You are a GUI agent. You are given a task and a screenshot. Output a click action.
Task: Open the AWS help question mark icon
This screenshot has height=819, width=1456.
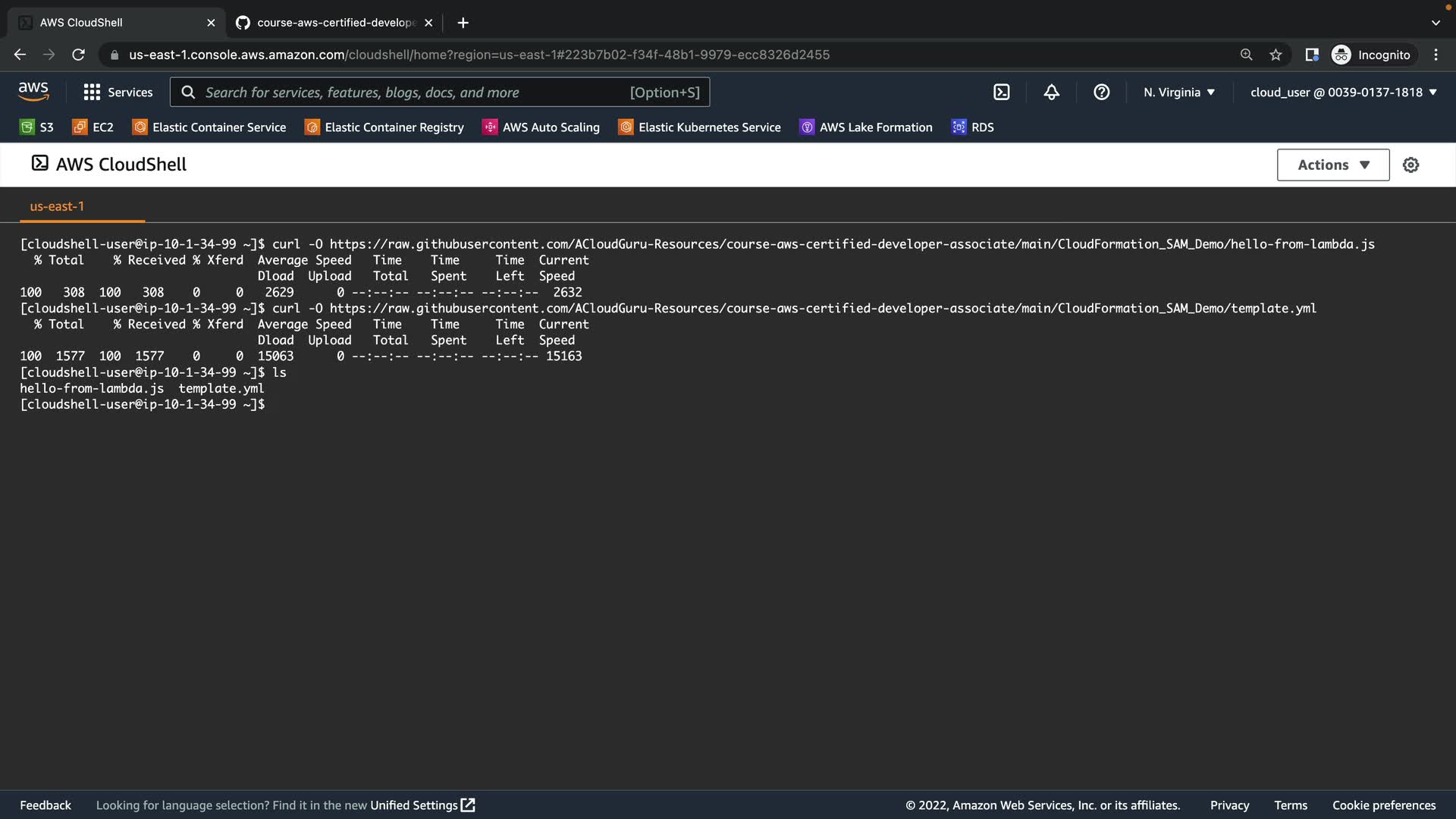(x=1101, y=93)
